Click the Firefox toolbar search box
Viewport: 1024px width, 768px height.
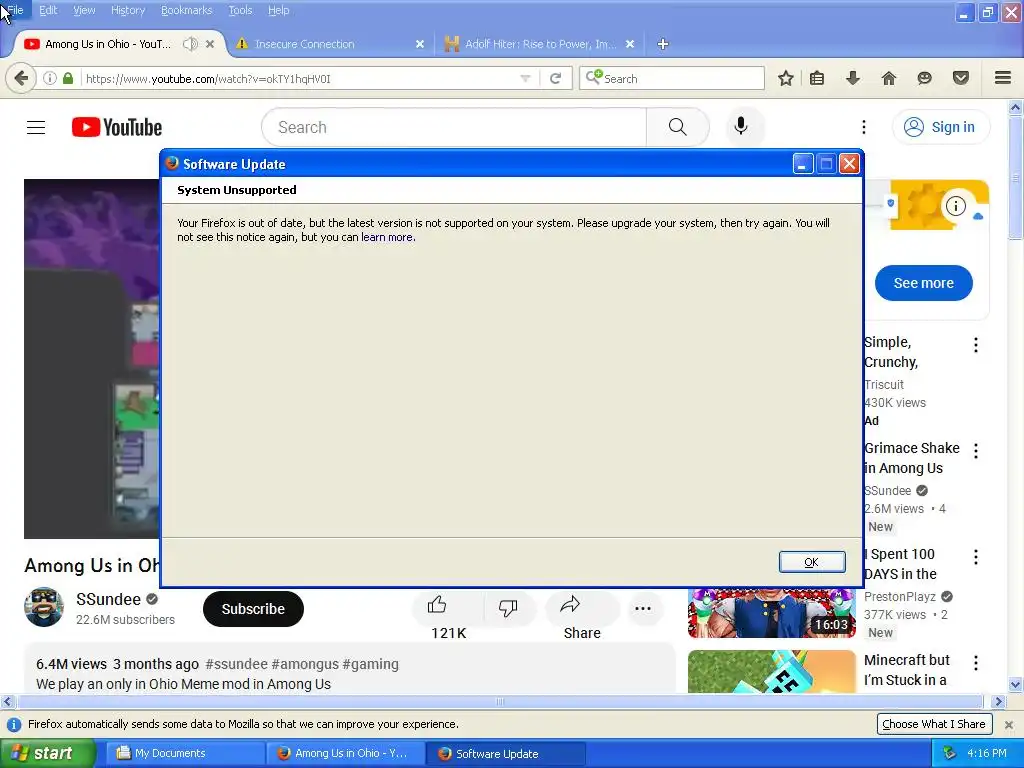[x=671, y=78]
